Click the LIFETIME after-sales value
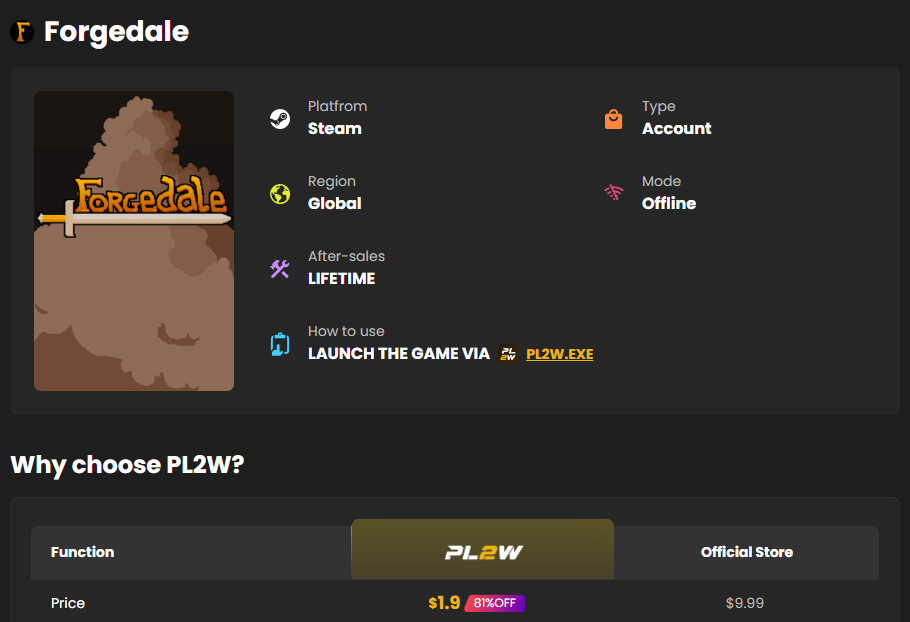The width and height of the screenshot is (910, 622). pyautogui.click(x=341, y=279)
